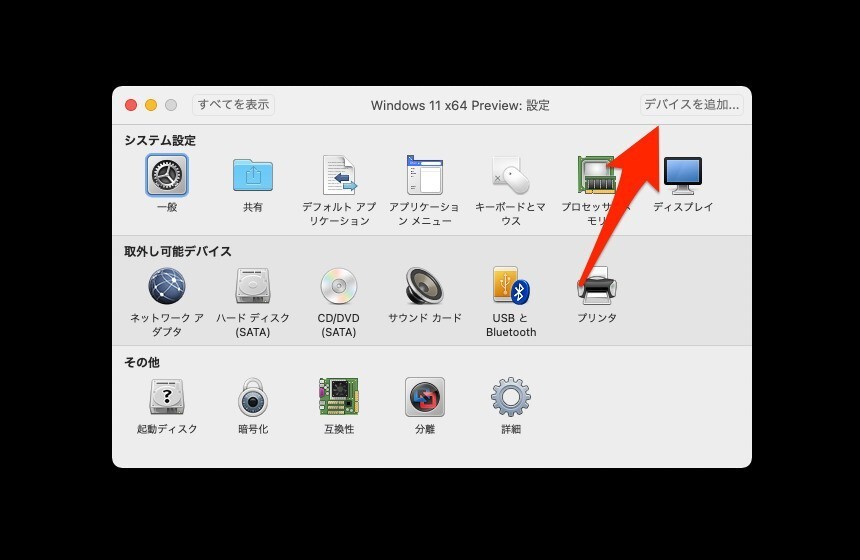Click the システム設定 section heading
The height and width of the screenshot is (560, 860).
pos(160,140)
